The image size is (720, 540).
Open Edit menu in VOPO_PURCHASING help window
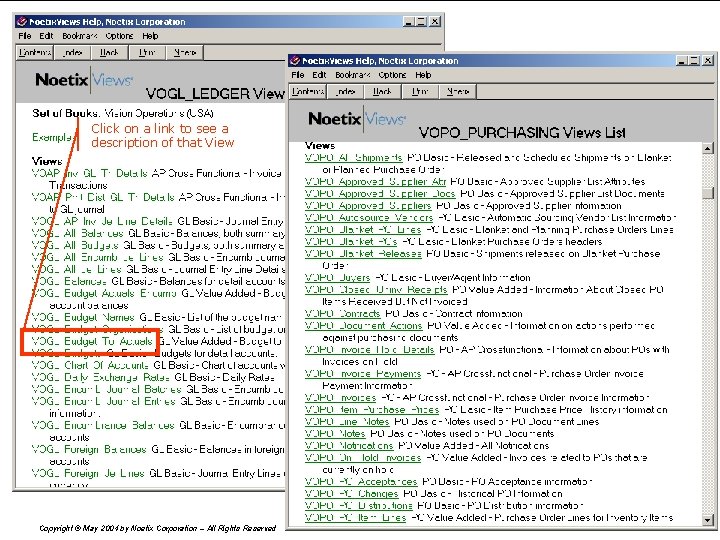click(319, 75)
